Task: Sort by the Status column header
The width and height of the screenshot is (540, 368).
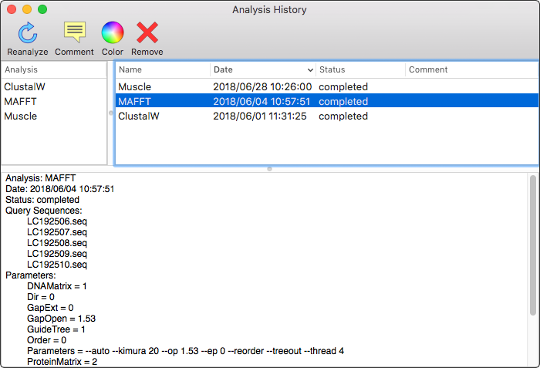Action: pos(360,70)
